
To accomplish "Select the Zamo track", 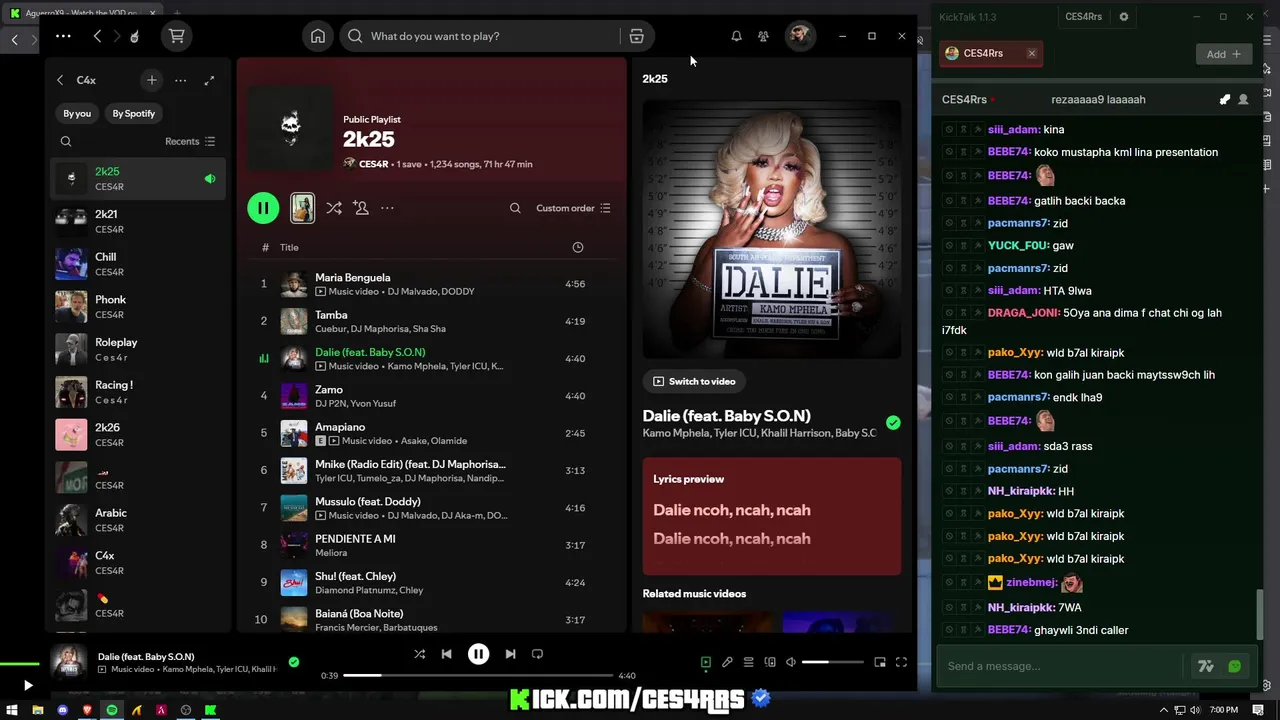I will pyautogui.click(x=432, y=396).
